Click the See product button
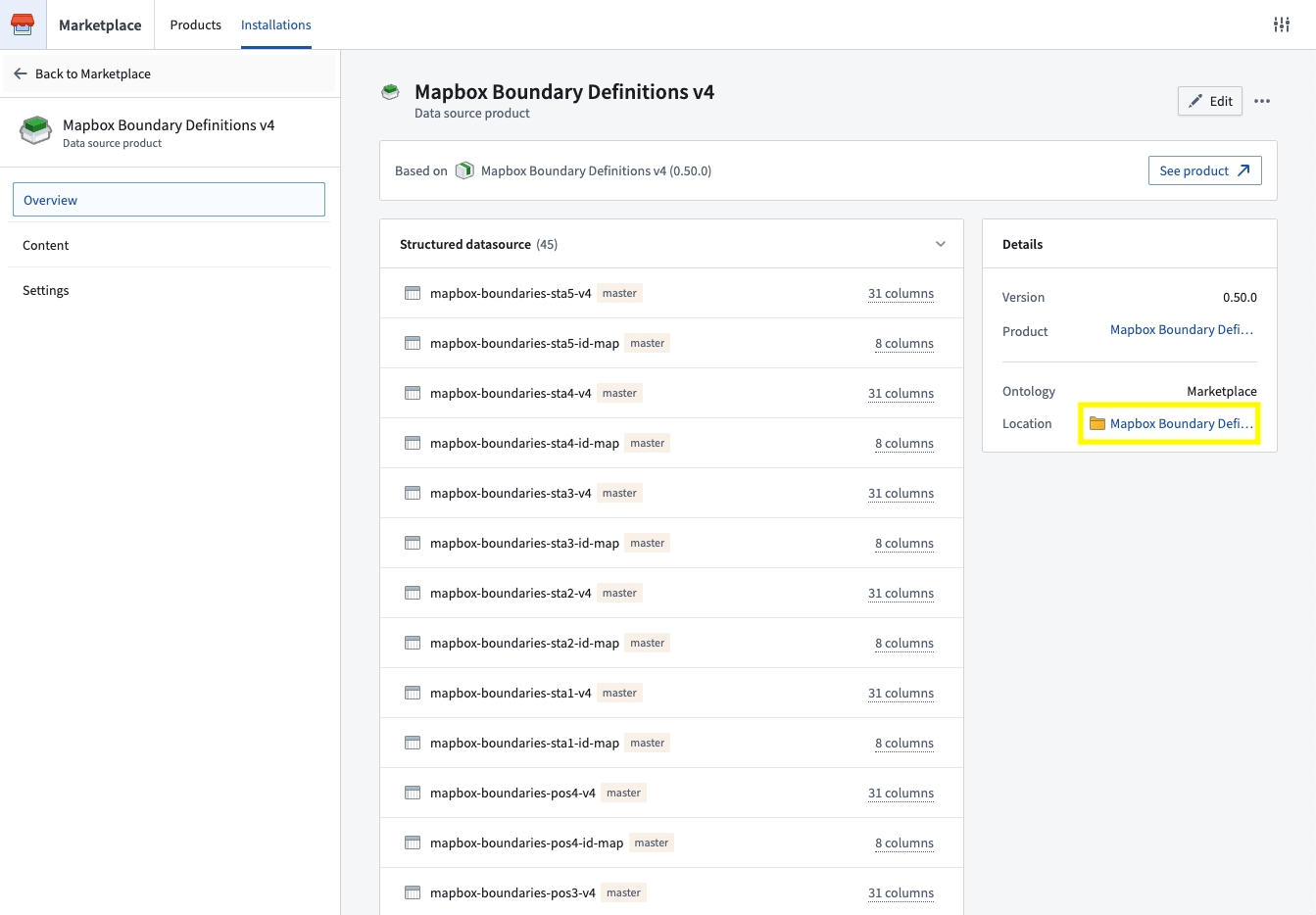 click(1205, 170)
